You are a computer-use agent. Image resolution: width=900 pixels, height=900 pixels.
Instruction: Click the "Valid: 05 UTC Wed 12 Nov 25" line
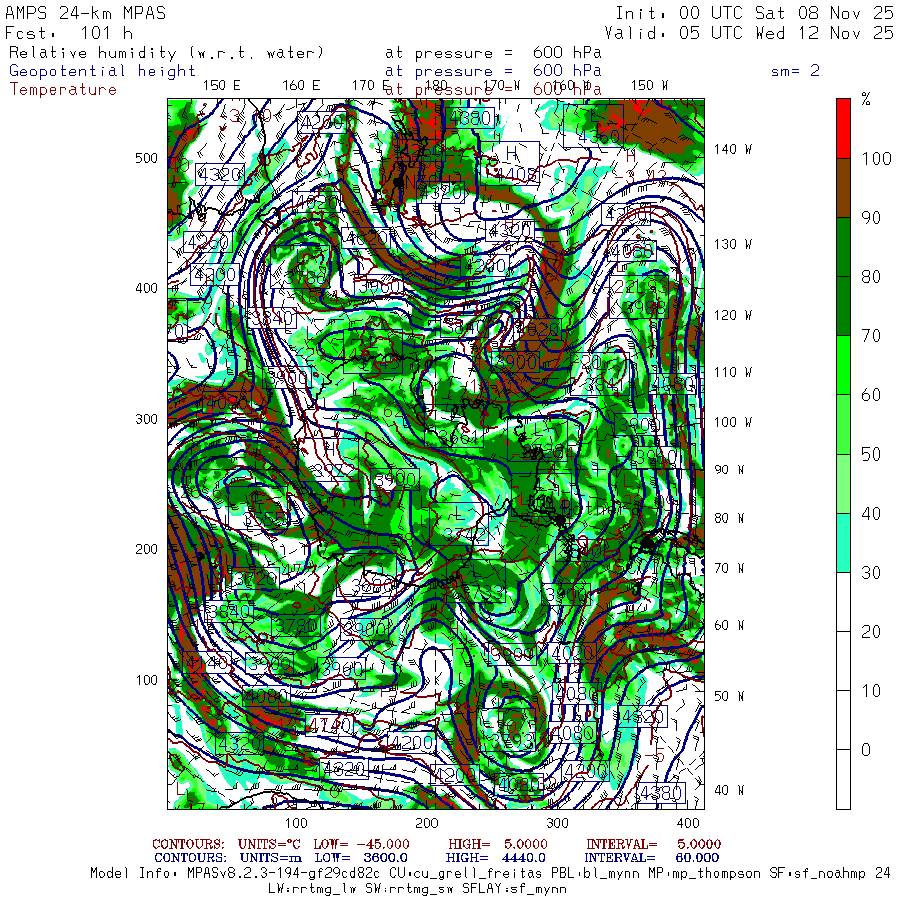(748, 33)
